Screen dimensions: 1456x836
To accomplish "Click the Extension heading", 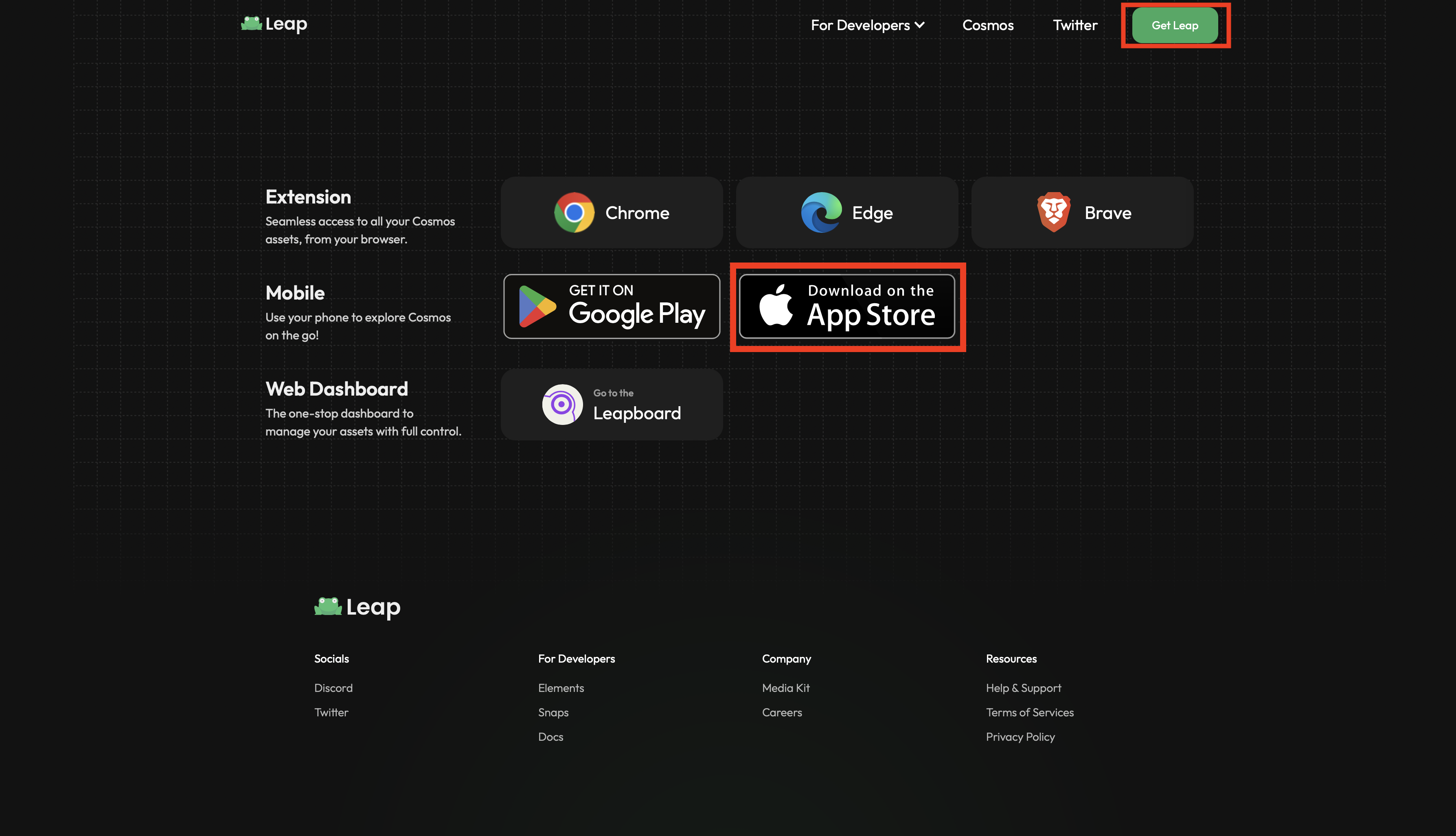I will pos(309,197).
